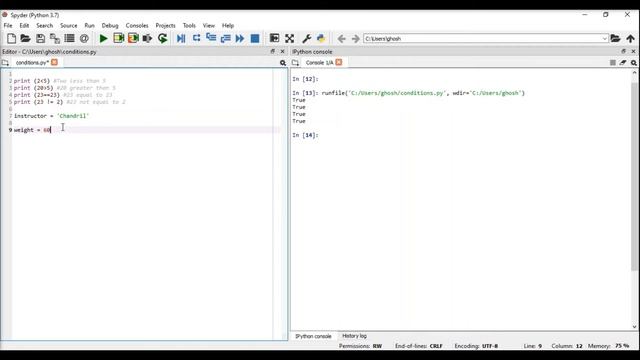Open IPython console options icon
This screenshot has width=640, height=360.
pos(633,62)
